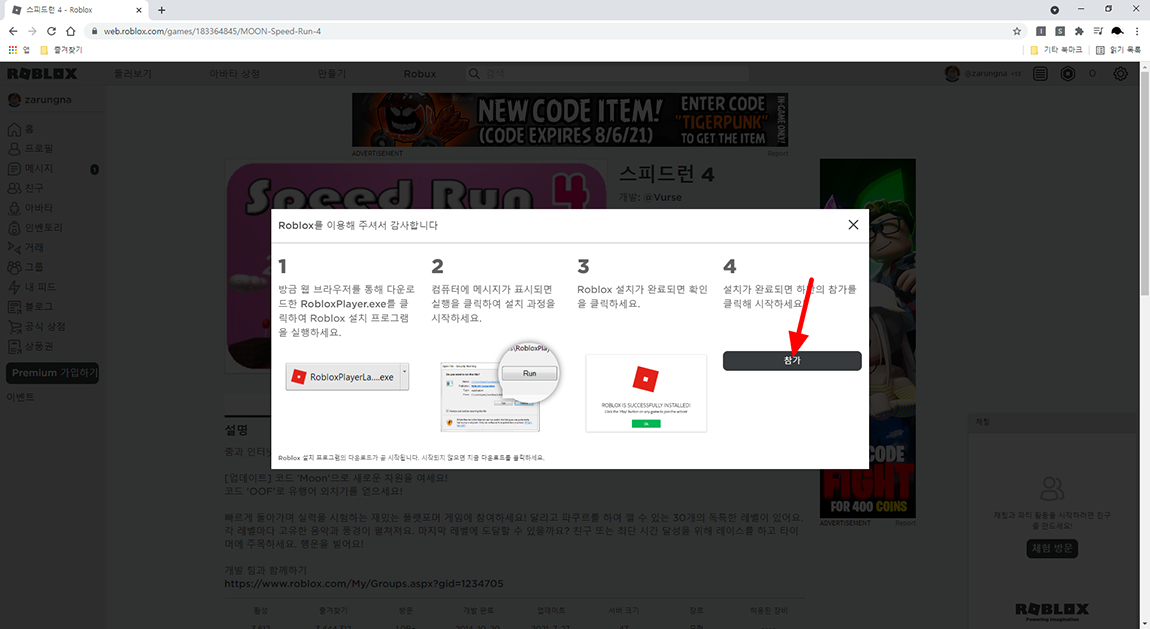Open 이벤트 in the sidebar
The width and height of the screenshot is (1150, 629).
pos(21,397)
